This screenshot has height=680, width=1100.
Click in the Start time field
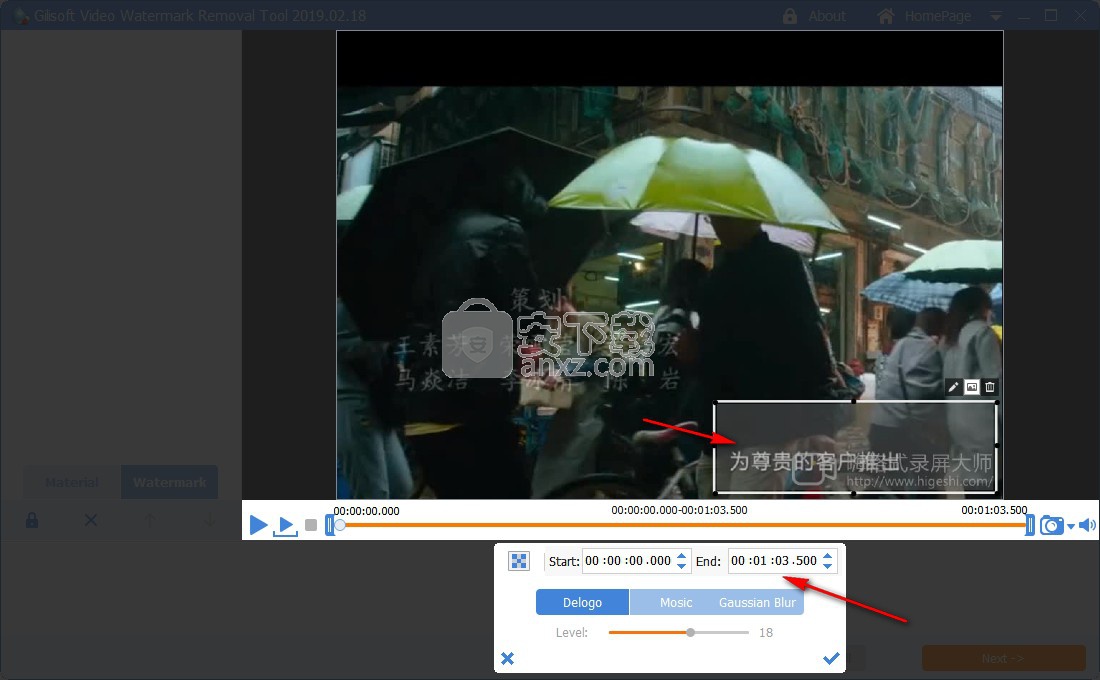click(x=628, y=561)
